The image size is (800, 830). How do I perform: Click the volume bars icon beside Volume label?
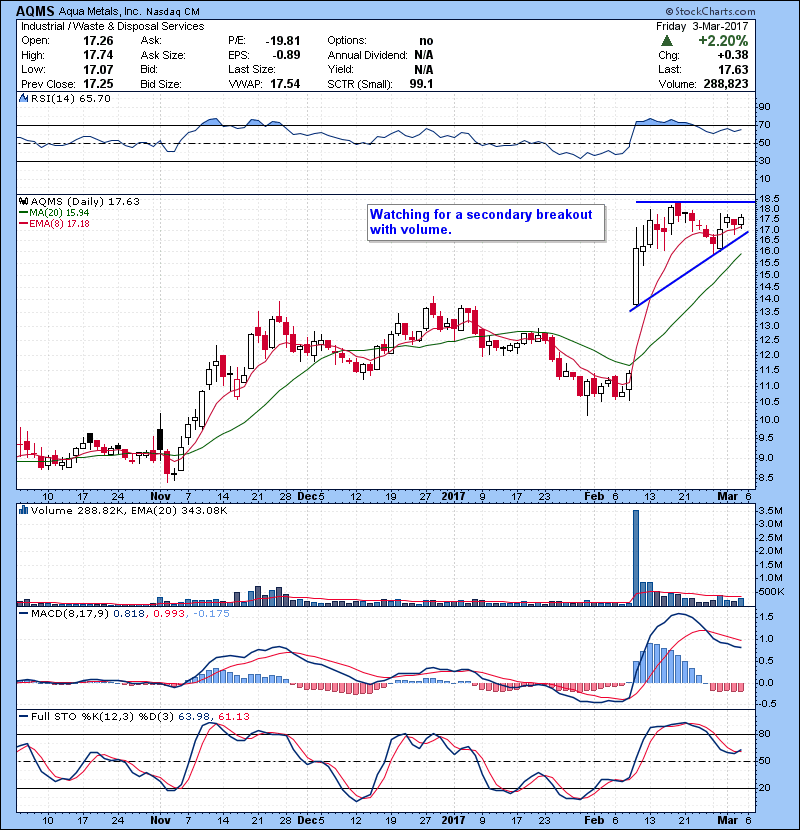coord(23,510)
